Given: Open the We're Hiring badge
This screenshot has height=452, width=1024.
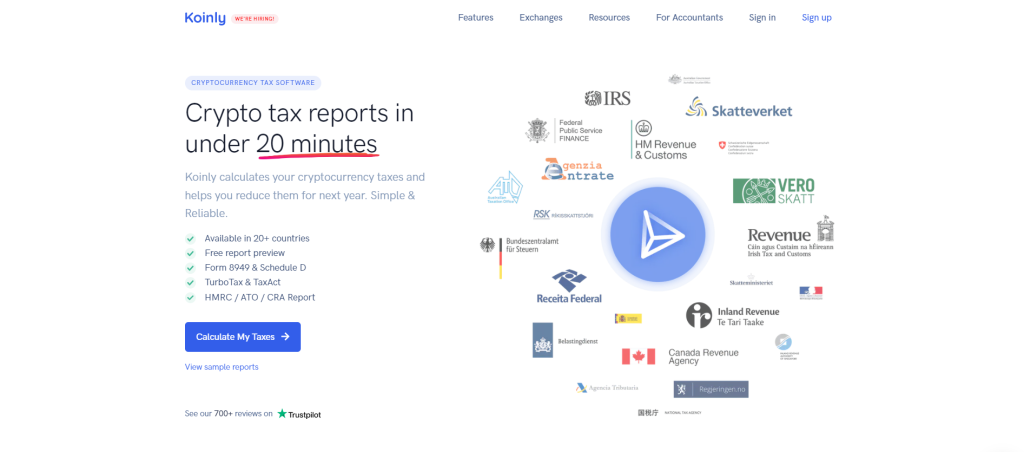Looking at the screenshot, I should tap(255, 19).
